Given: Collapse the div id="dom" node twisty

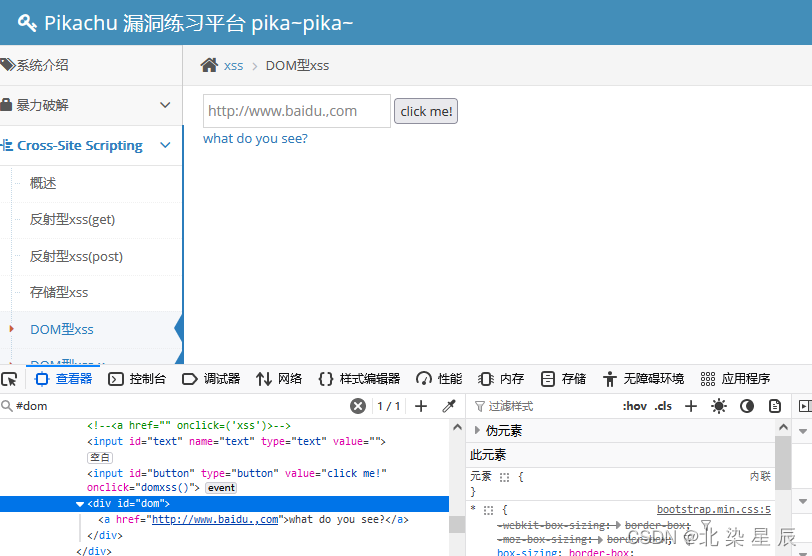Looking at the screenshot, I should pyautogui.click(x=80, y=504).
